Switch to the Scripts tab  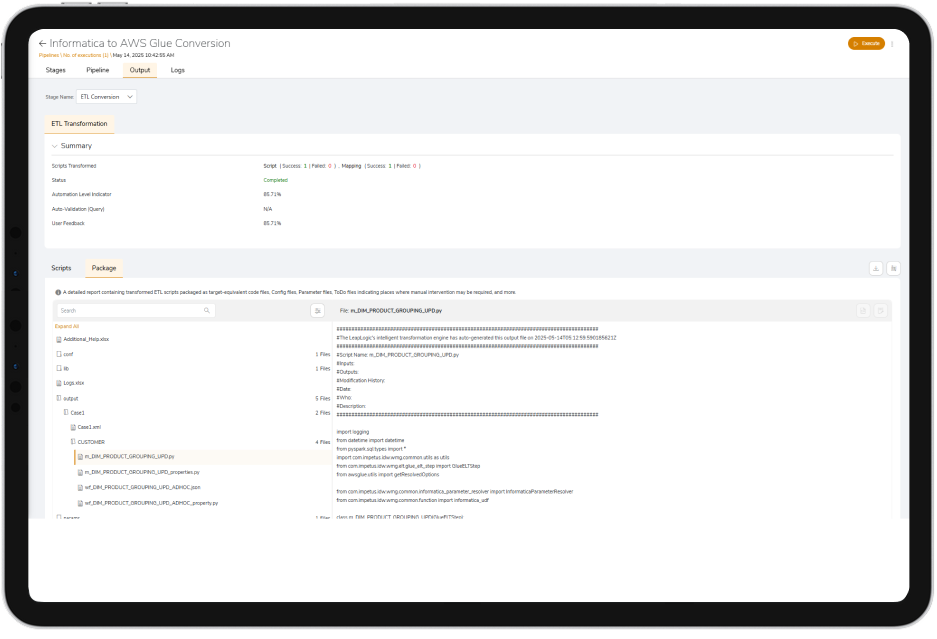tap(61, 268)
